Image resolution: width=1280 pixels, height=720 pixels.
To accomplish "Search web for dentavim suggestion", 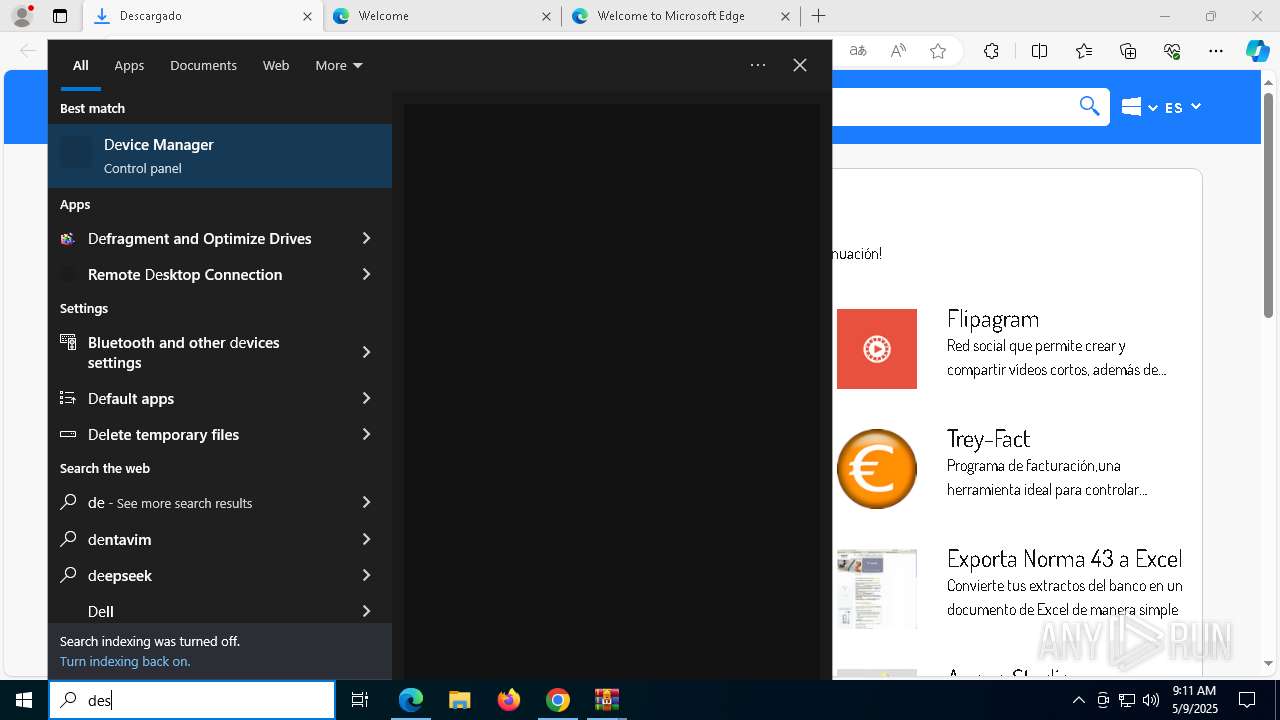I will coord(119,540).
